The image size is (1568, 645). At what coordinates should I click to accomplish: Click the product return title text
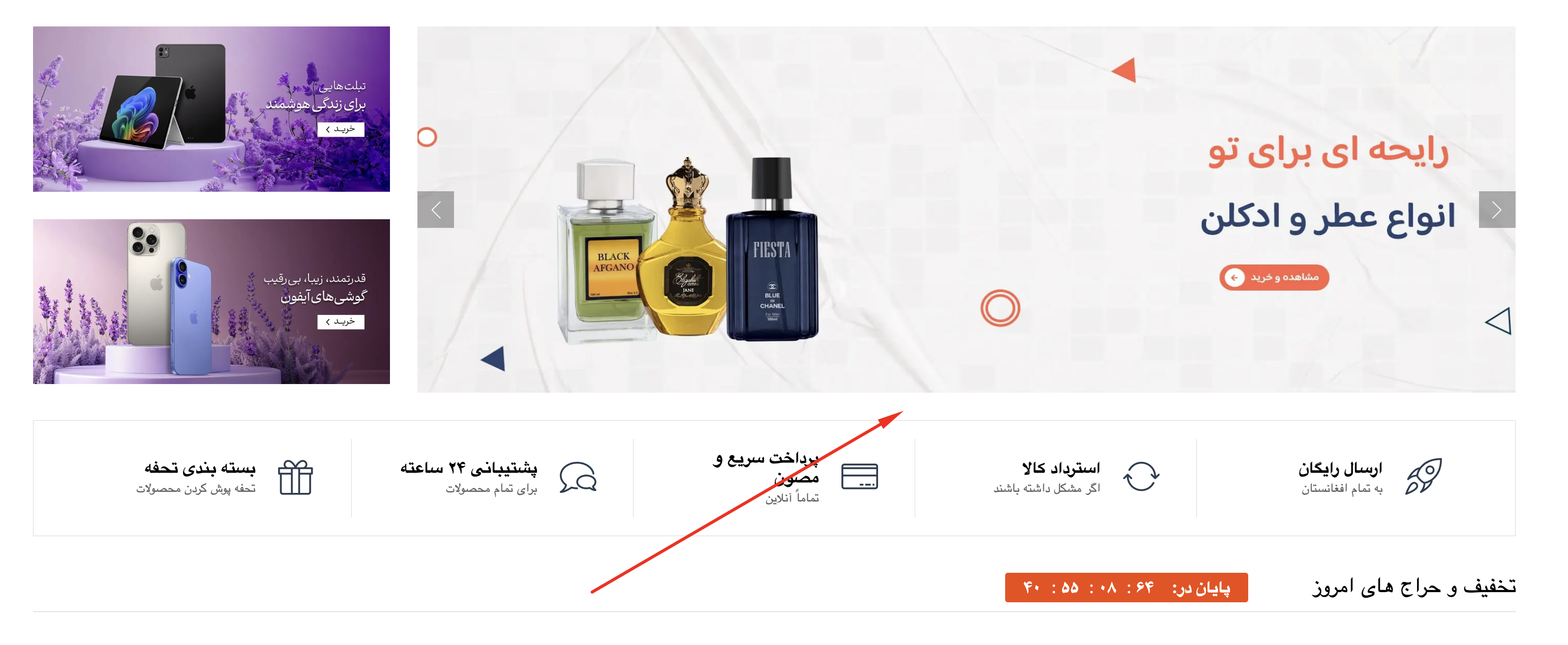pos(1061,468)
